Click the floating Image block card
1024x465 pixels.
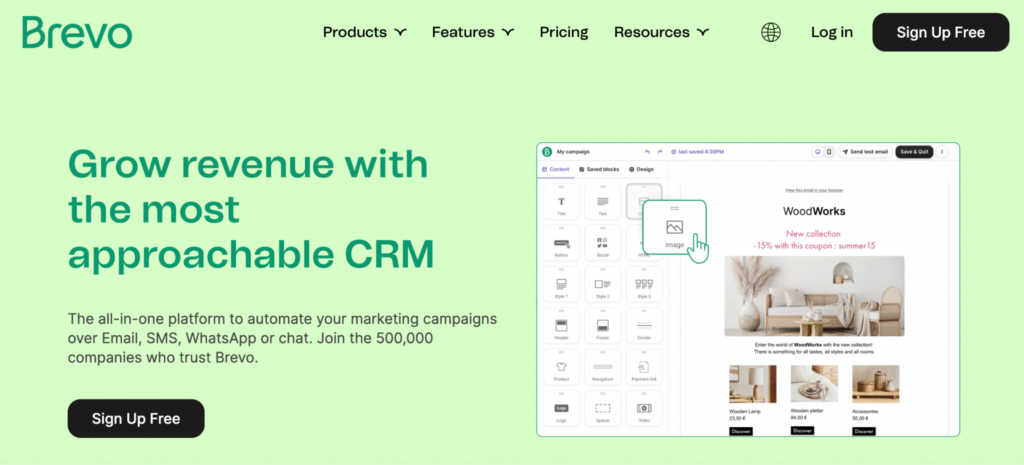click(675, 227)
